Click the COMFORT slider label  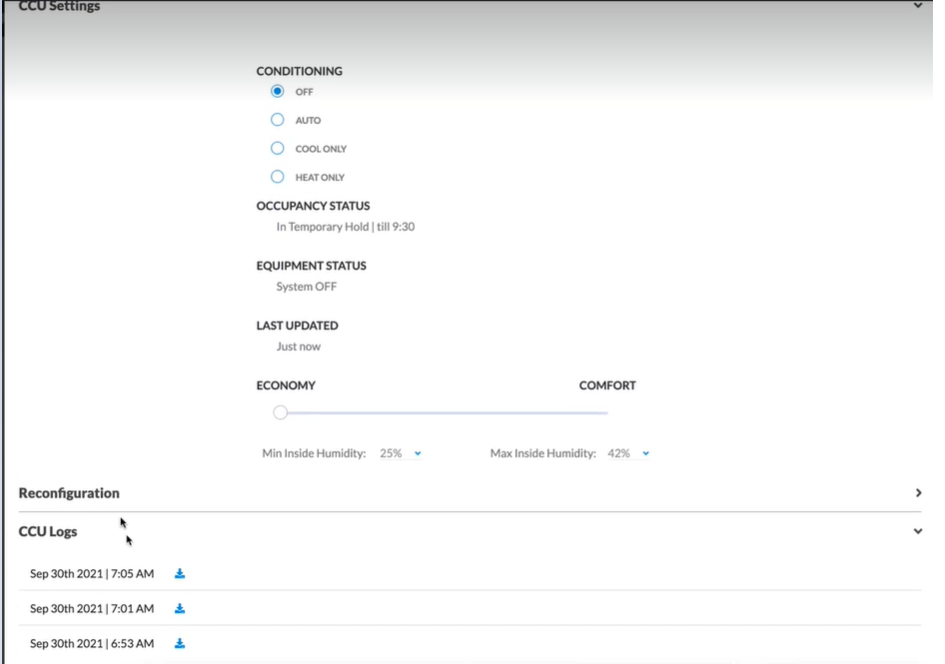click(608, 386)
